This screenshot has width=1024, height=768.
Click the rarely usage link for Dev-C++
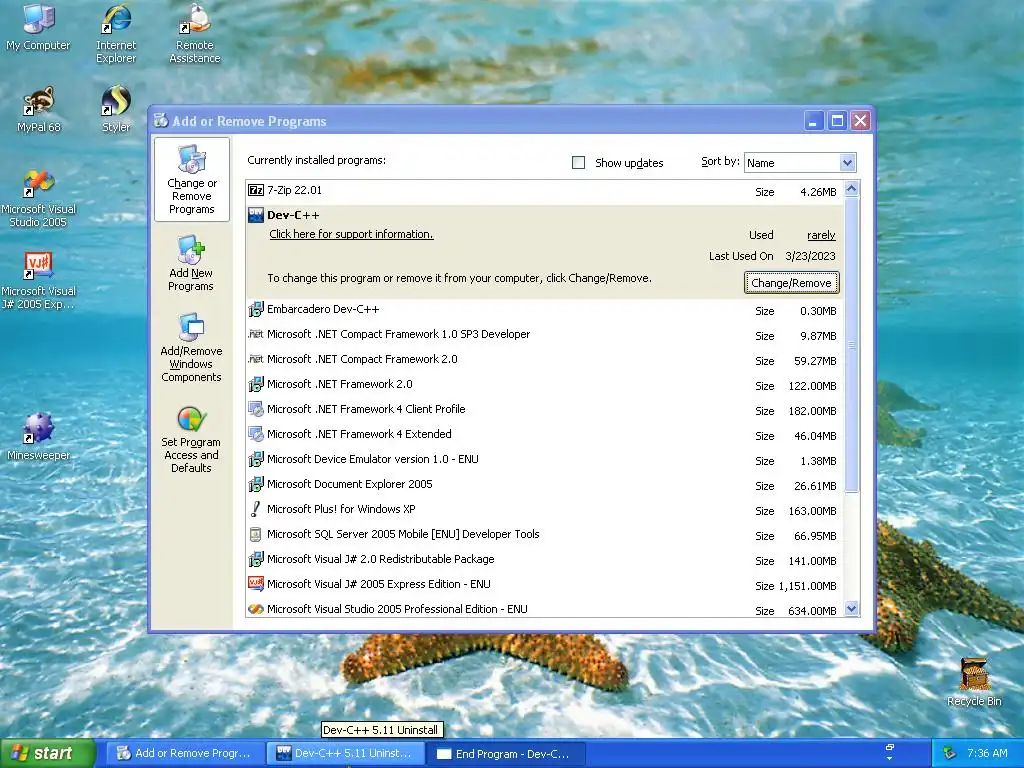[821, 235]
